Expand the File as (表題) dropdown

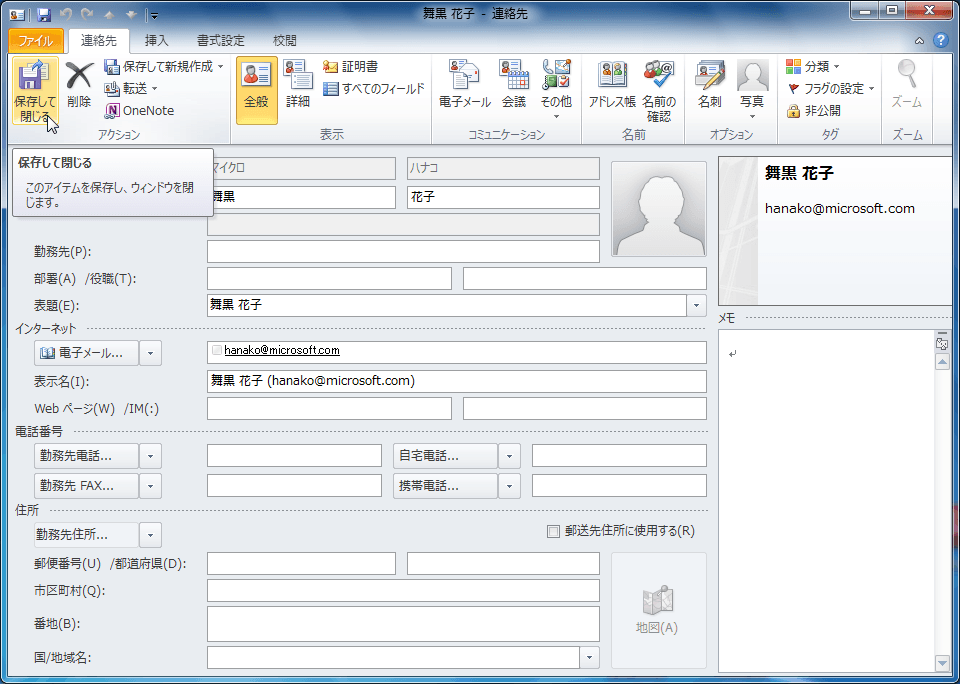pyautogui.click(x=696, y=306)
